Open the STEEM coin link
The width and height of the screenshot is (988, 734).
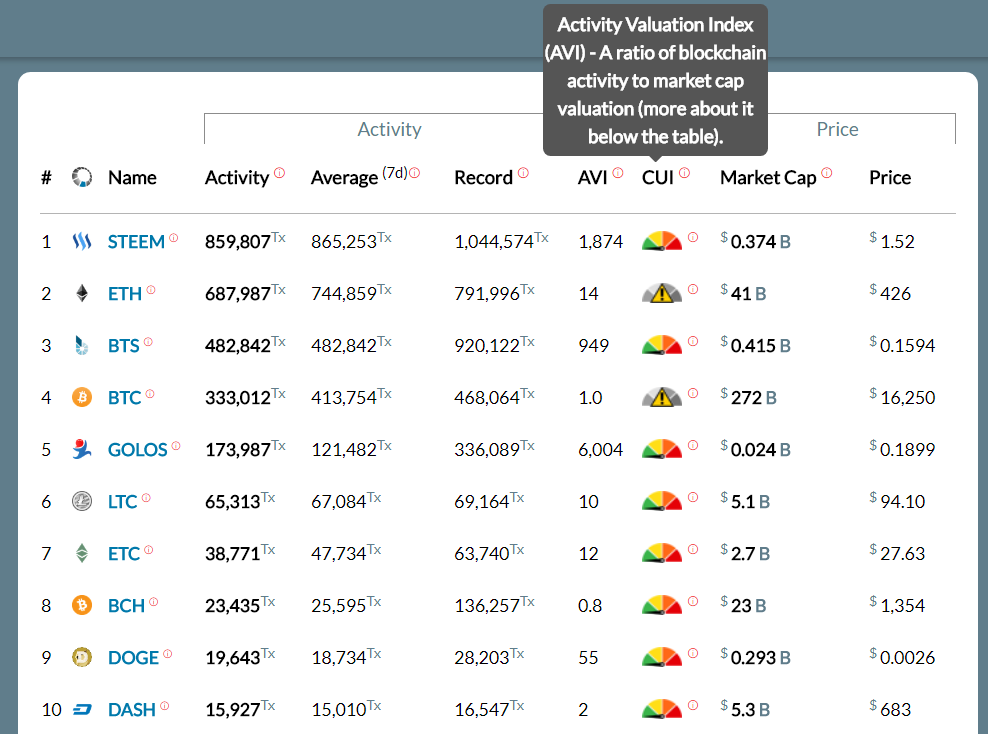(136, 242)
